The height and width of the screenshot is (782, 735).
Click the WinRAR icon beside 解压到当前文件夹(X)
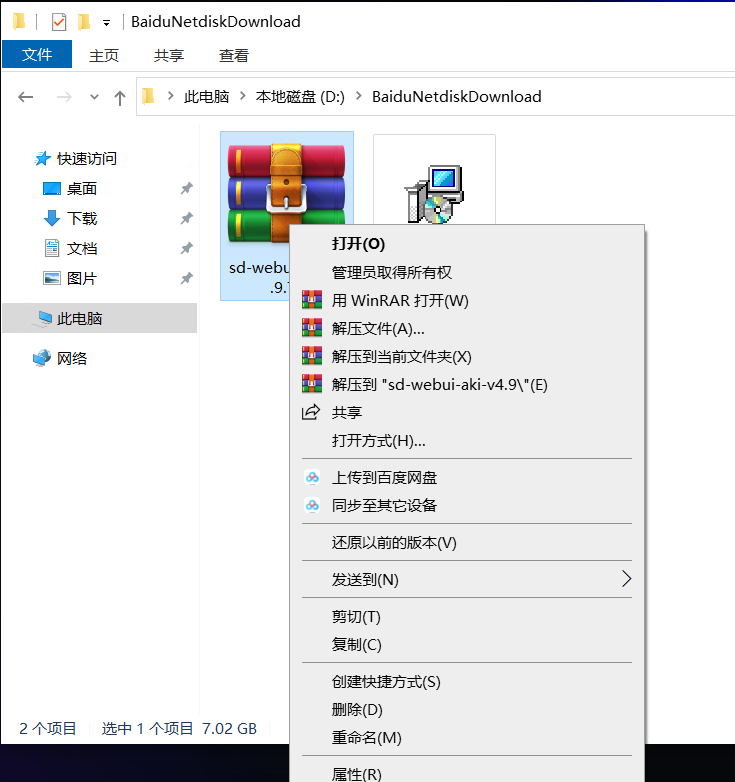(312, 356)
